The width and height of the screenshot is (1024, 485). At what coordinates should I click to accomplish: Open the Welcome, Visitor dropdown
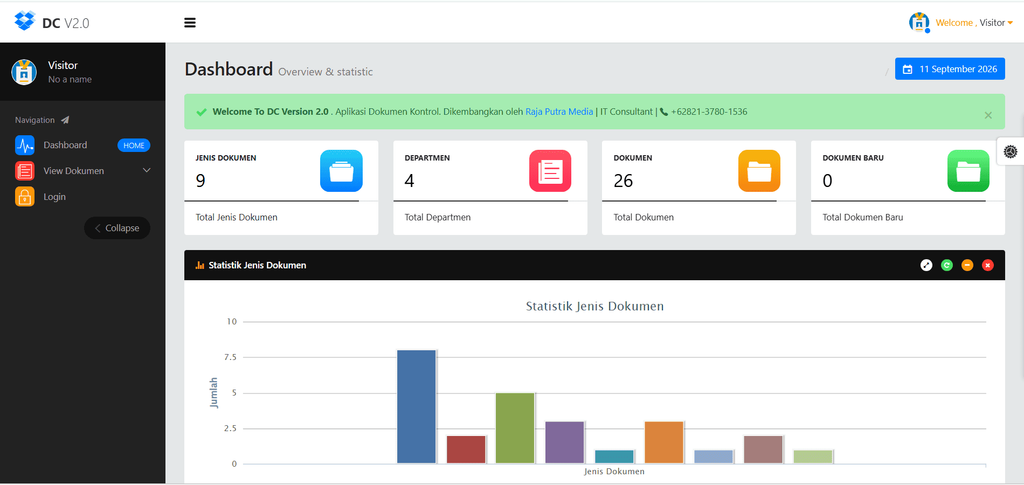[974, 23]
